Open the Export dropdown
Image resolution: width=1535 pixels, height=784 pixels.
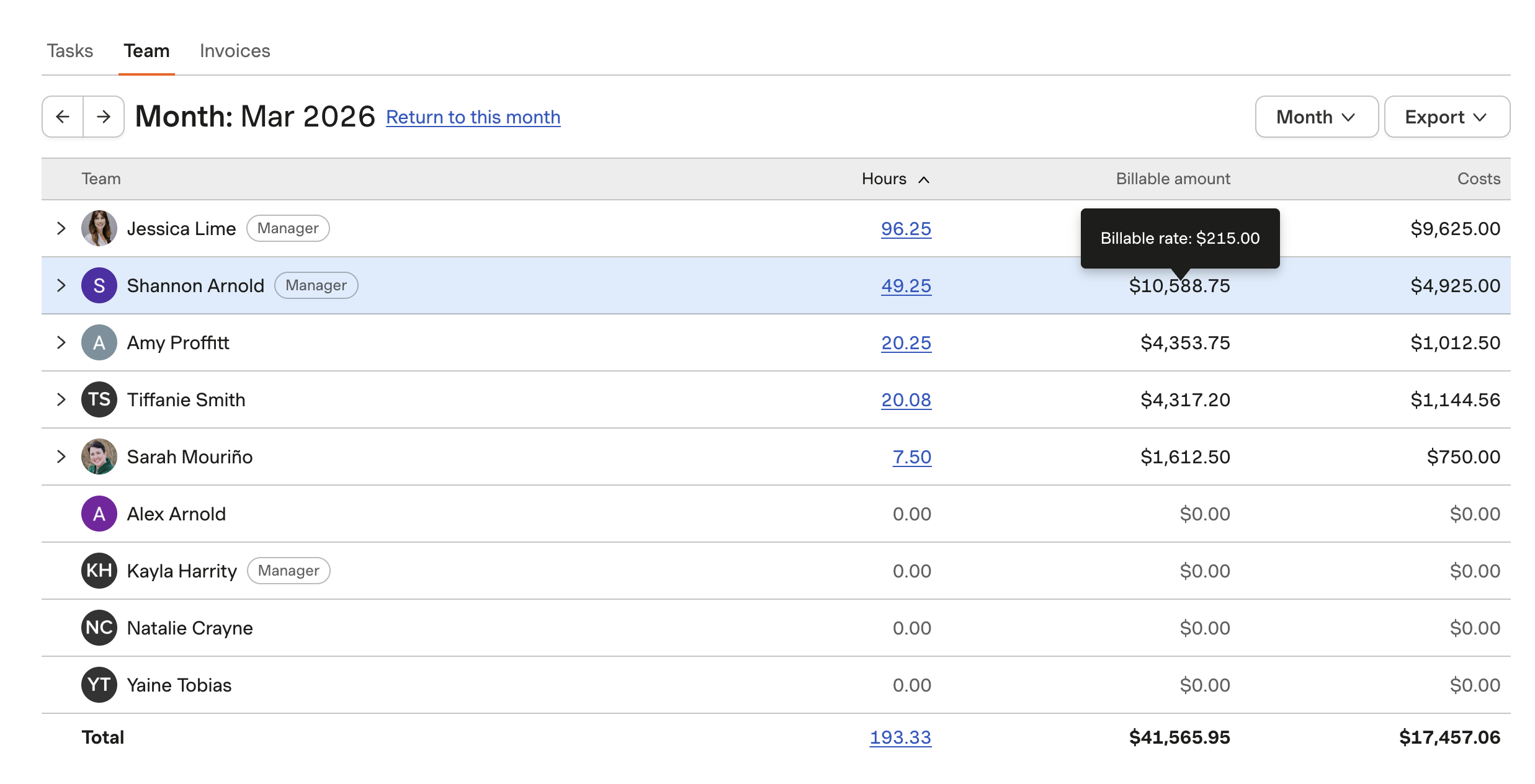(x=1447, y=117)
